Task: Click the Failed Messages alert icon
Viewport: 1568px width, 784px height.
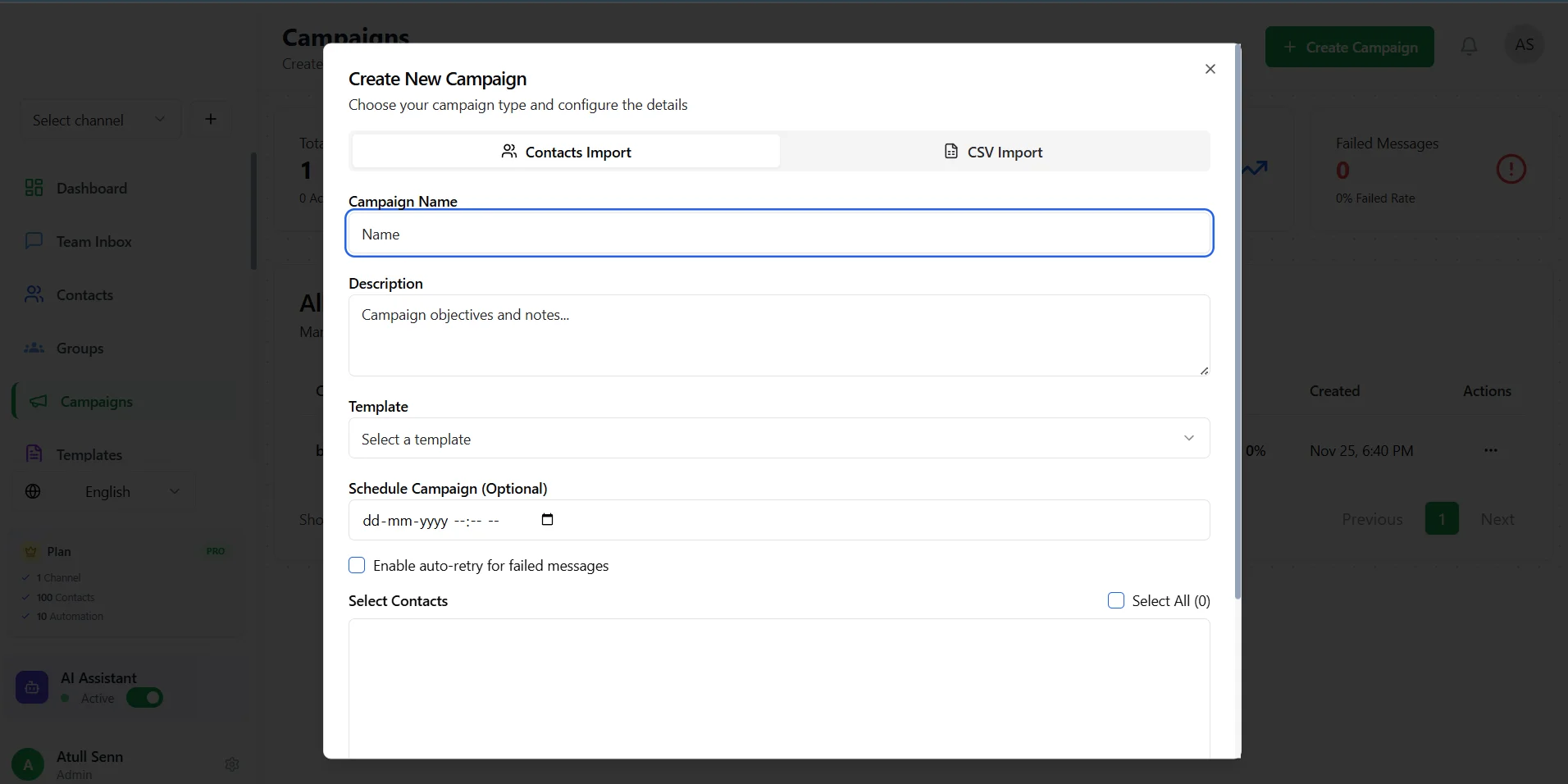Action: tap(1511, 169)
